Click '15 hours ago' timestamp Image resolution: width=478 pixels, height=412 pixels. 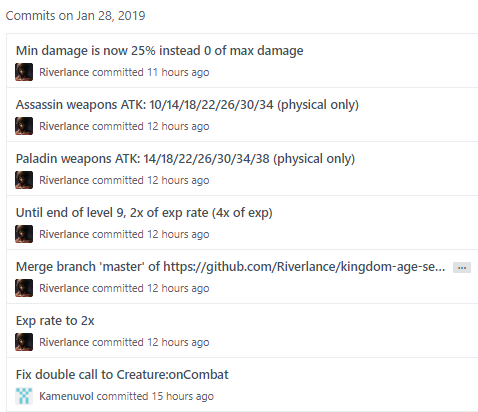click(183, 396)
